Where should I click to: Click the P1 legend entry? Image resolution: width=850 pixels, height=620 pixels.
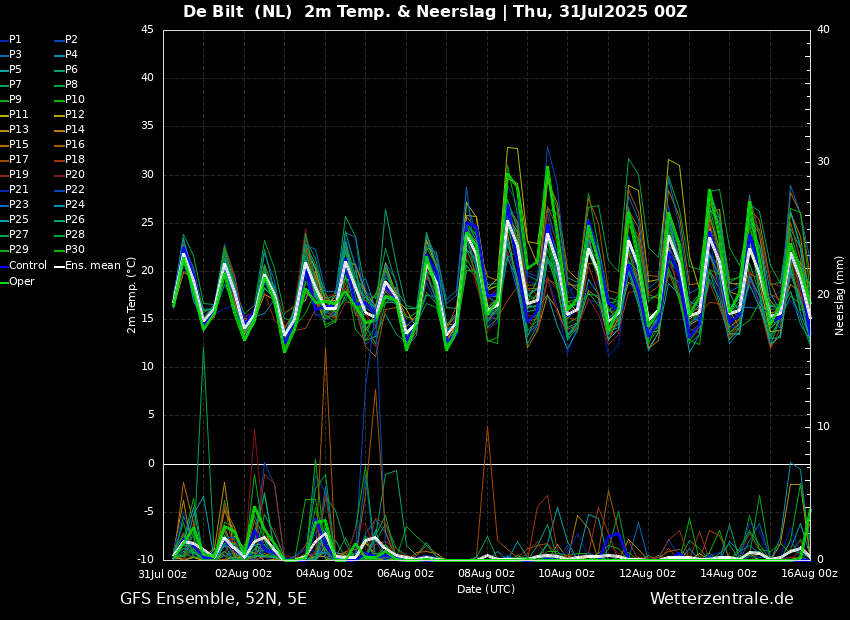point(15,40)
